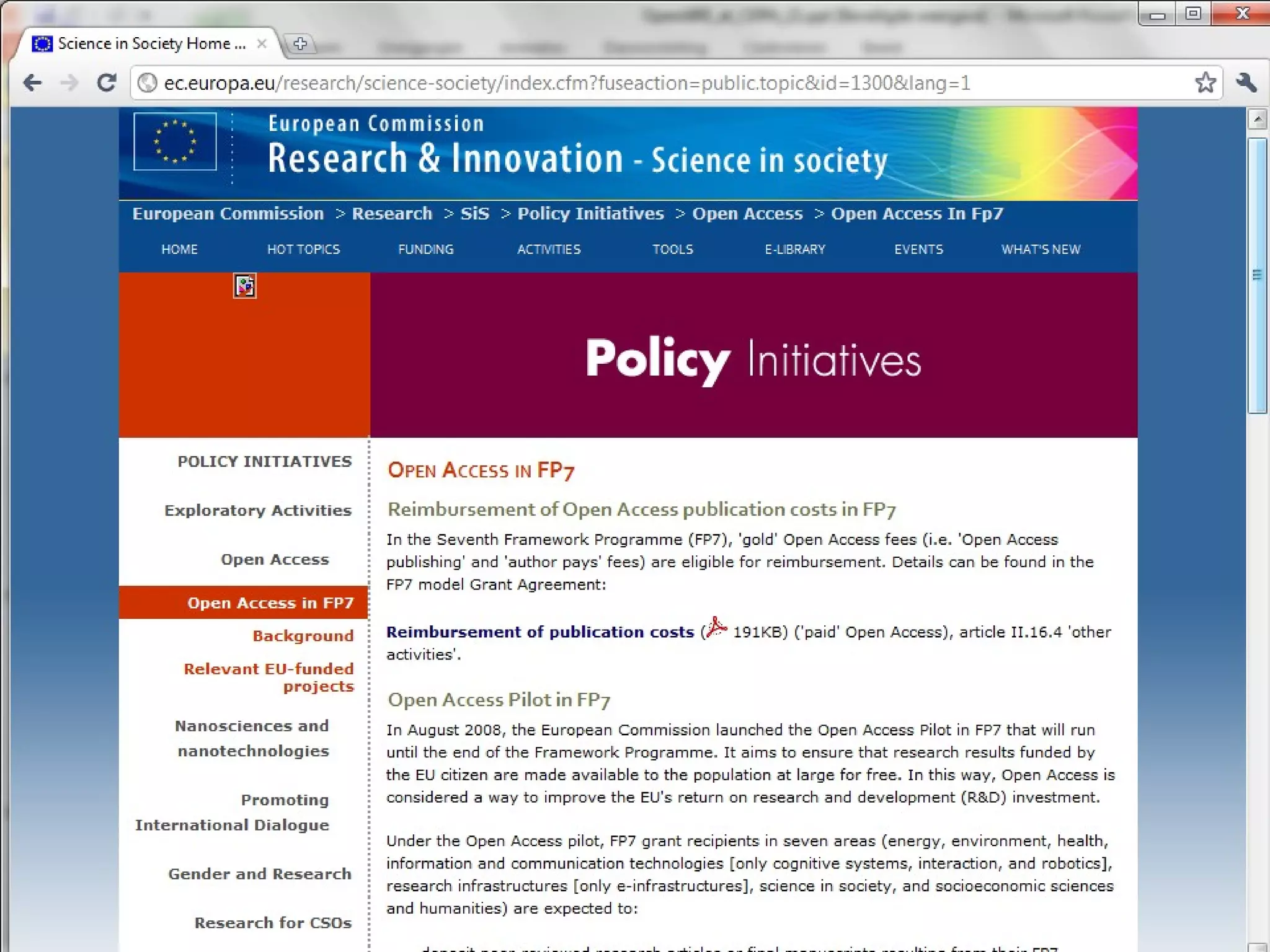Open Reimbursement of publication costs link
Screen dimensions: 1270x952
[540, 632]
